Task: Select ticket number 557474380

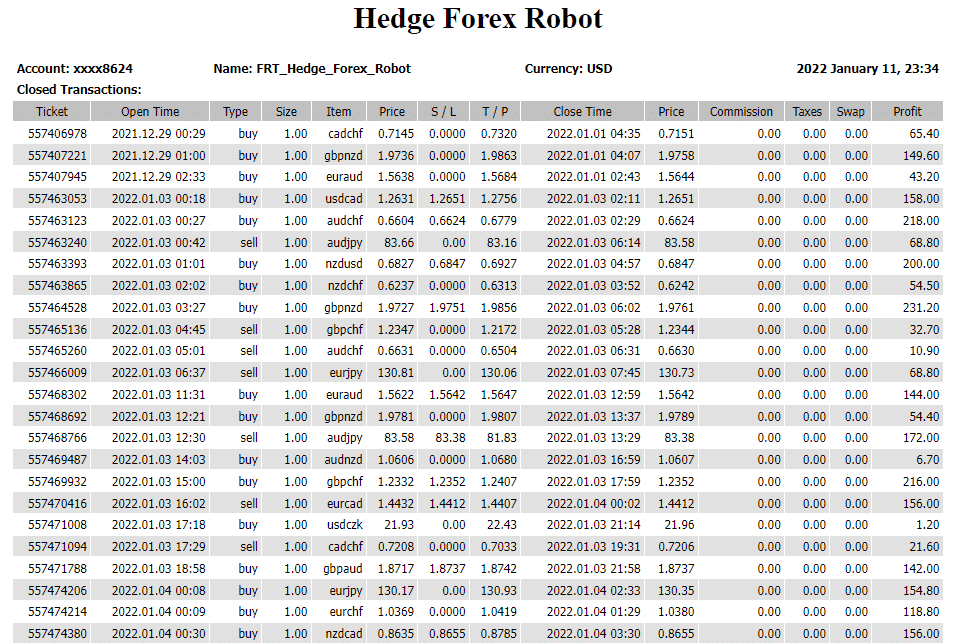Action: click(57, 634)
